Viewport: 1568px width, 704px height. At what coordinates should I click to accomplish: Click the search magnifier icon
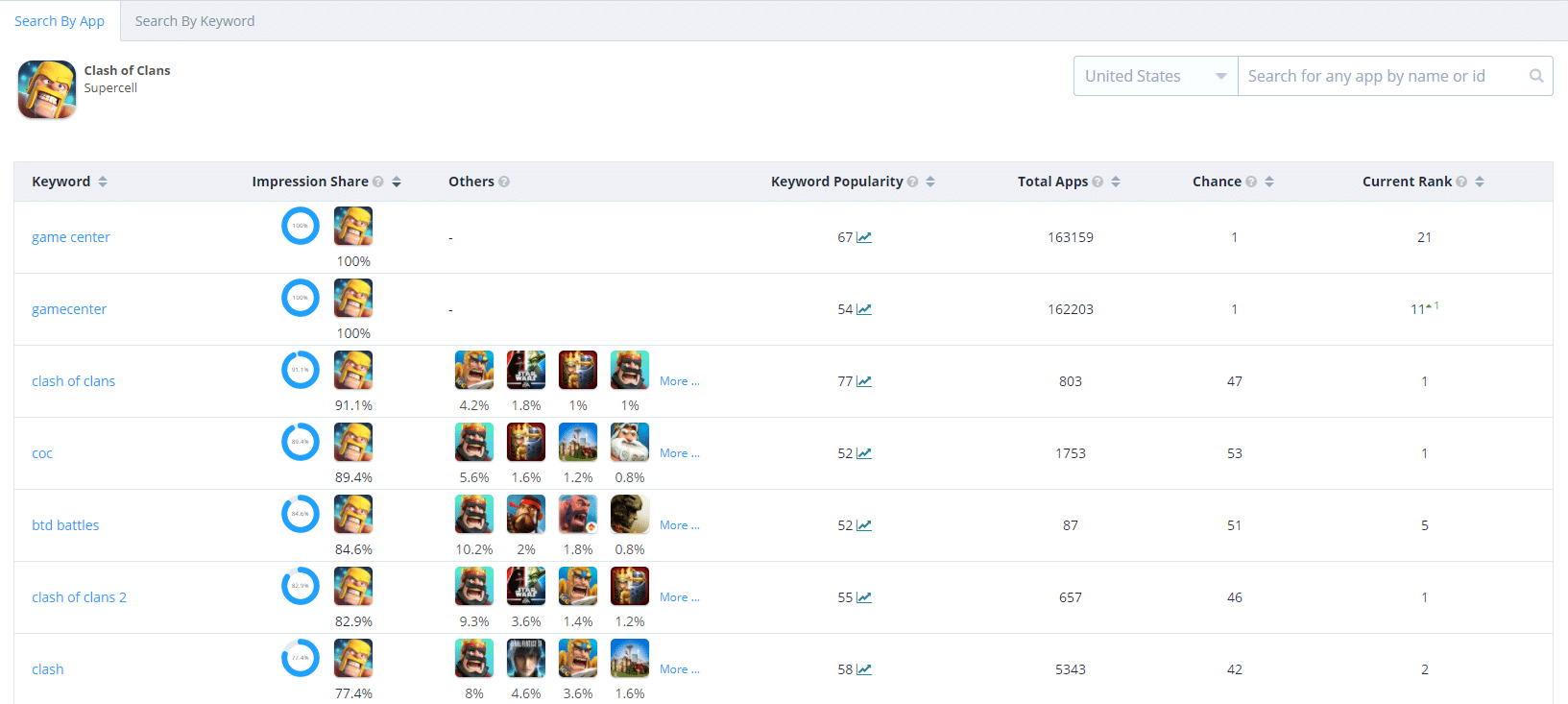1536,76
